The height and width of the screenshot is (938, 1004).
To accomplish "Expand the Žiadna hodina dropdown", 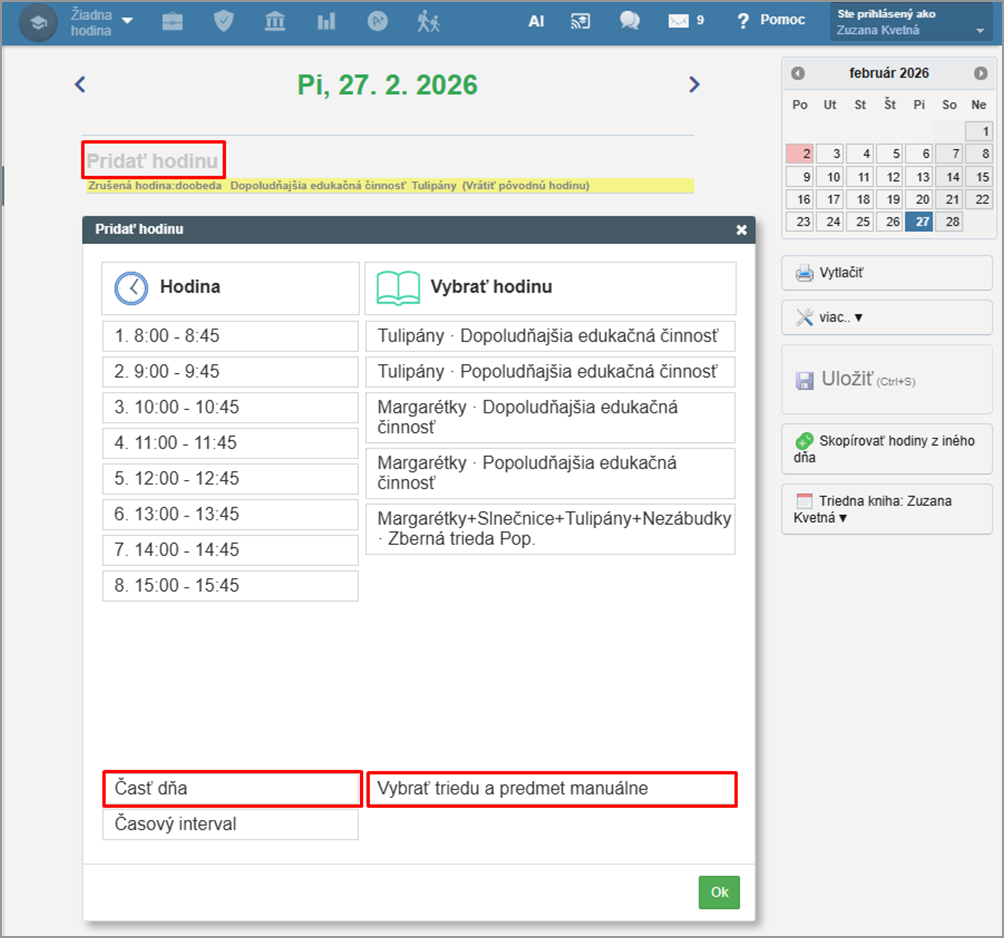I will point(102,21).
